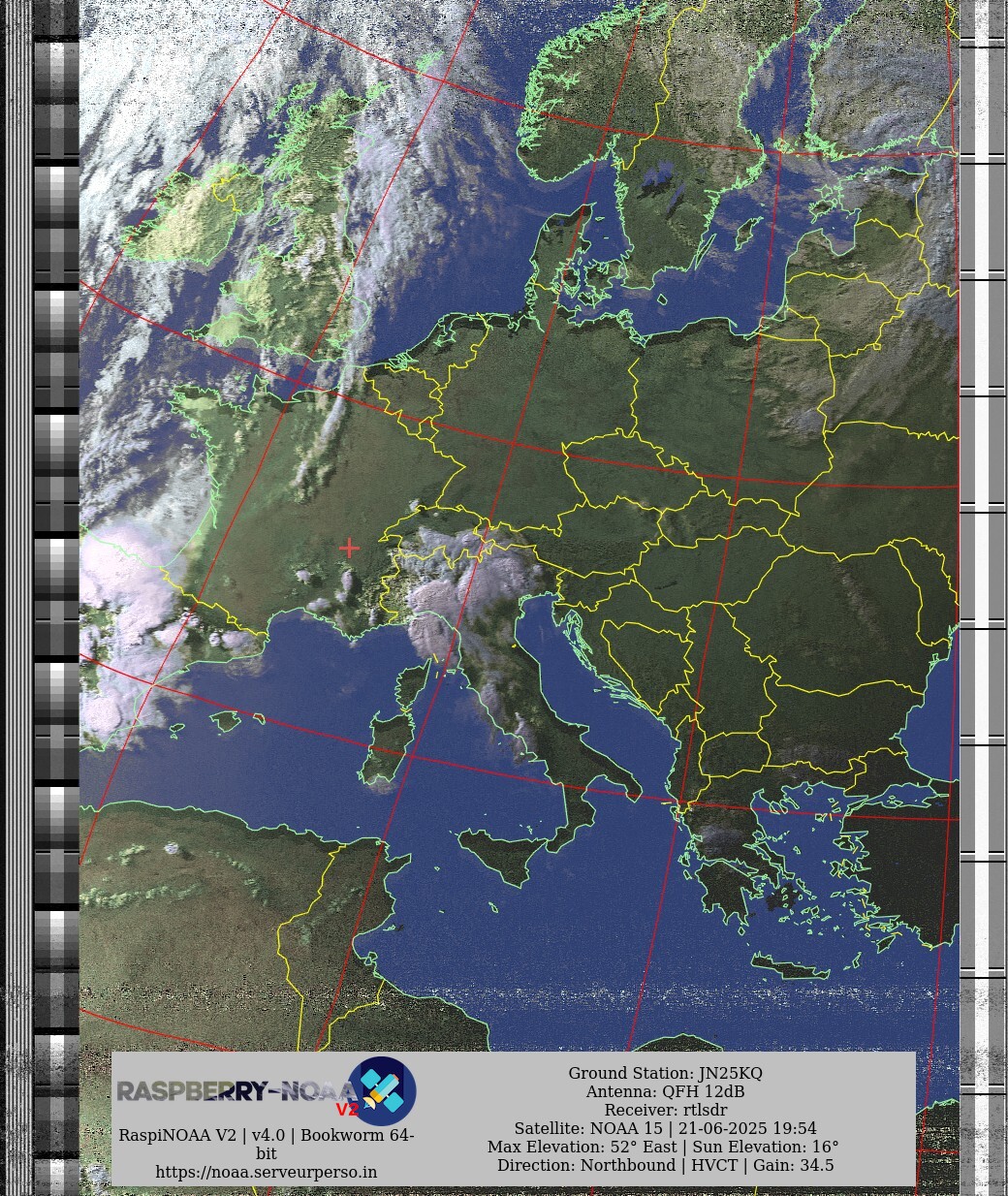Image resolution: width=1008 pixels, height=1196 pixels.
Task: Select the 'Satellite: NOAA 15 | 21-06-2025 19:54' line
Action: click(x=665, y=1128)
